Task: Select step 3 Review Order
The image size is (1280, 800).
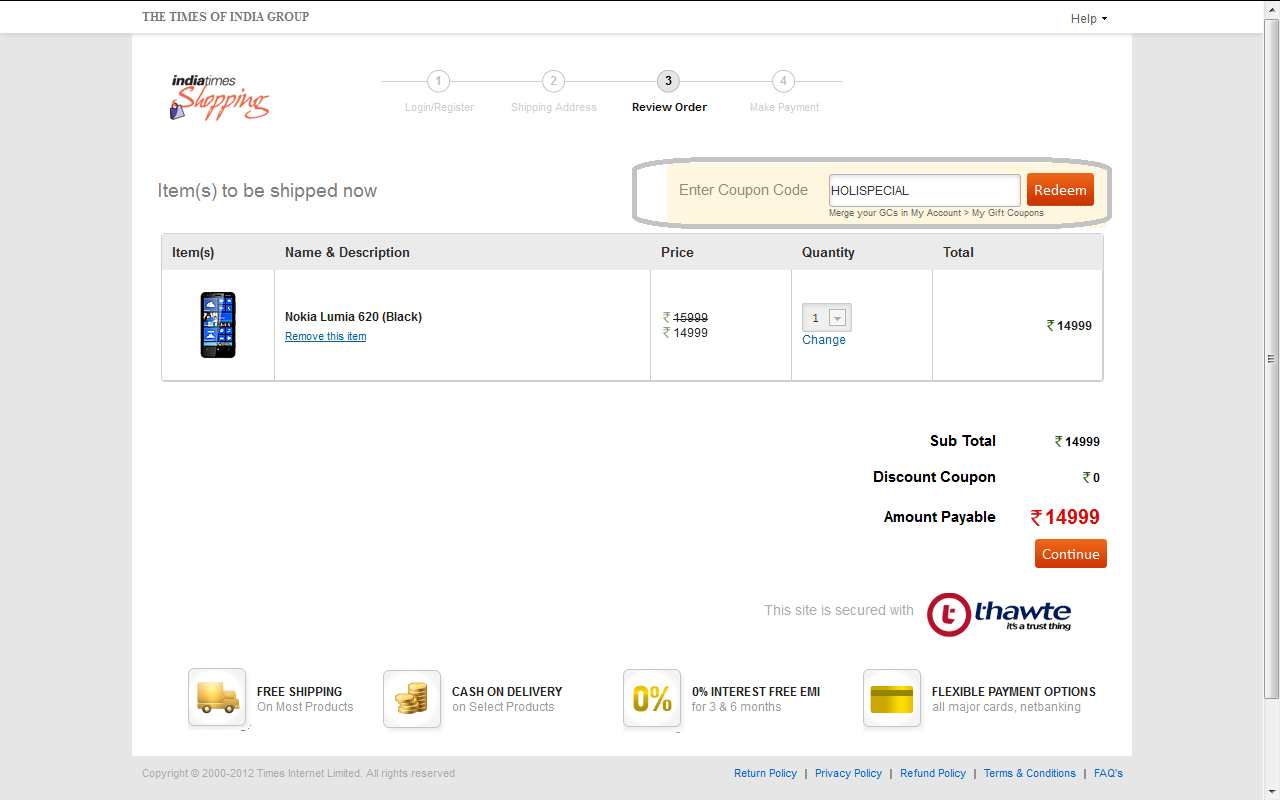Action: coord(669,81)
